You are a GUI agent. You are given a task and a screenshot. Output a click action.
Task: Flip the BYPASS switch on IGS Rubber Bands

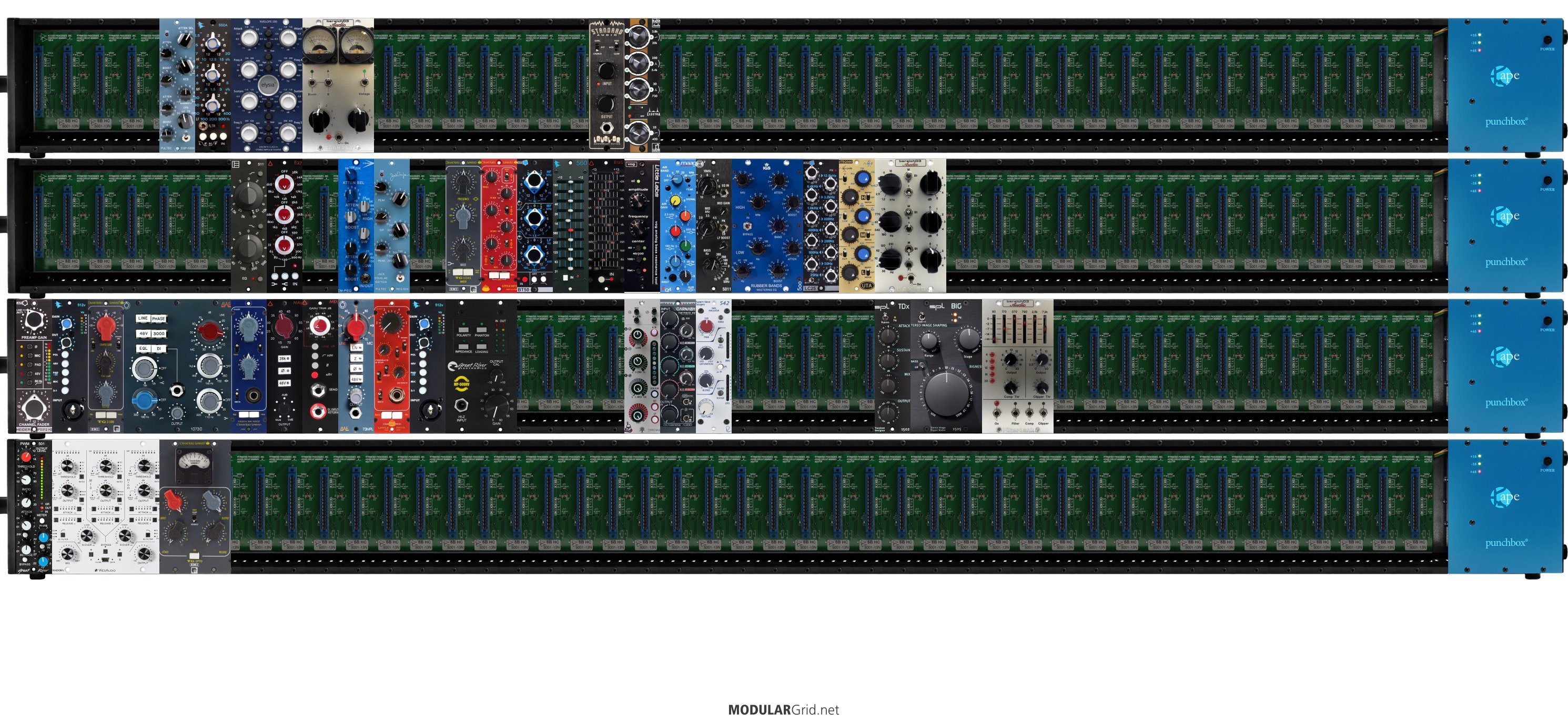(x=746, y=225)
